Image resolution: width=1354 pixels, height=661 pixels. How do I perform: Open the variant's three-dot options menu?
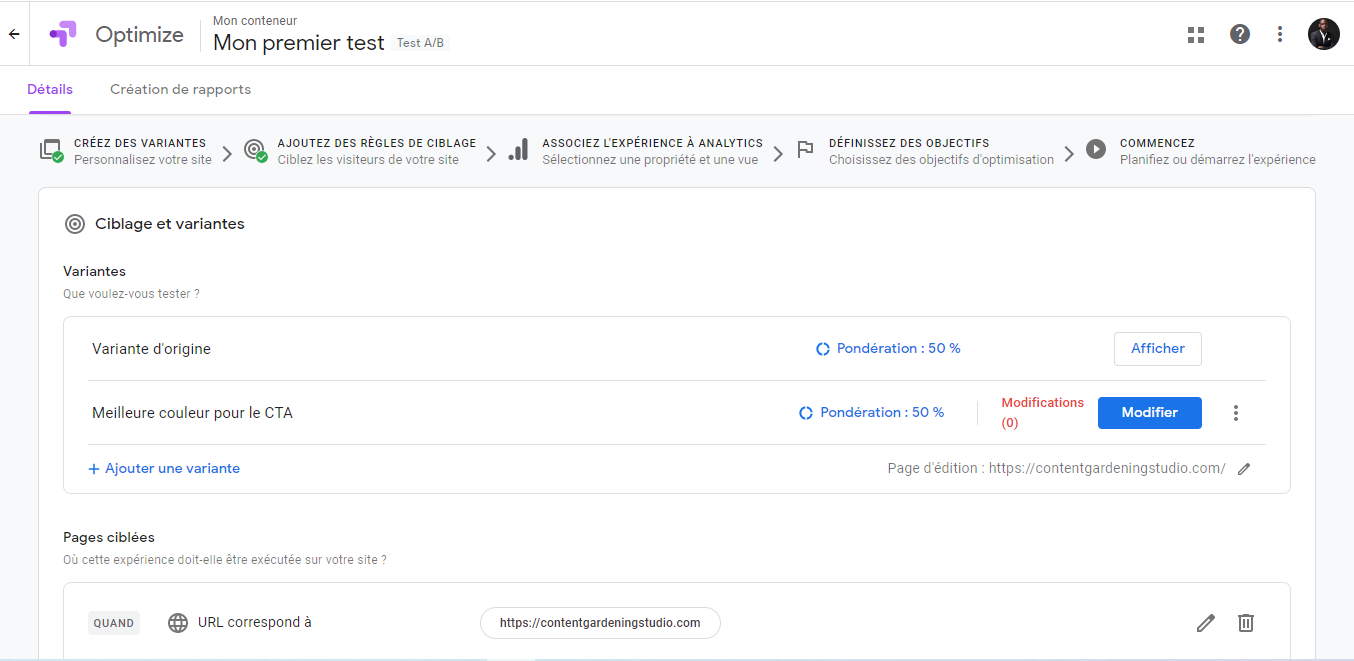click(1236, 412)
